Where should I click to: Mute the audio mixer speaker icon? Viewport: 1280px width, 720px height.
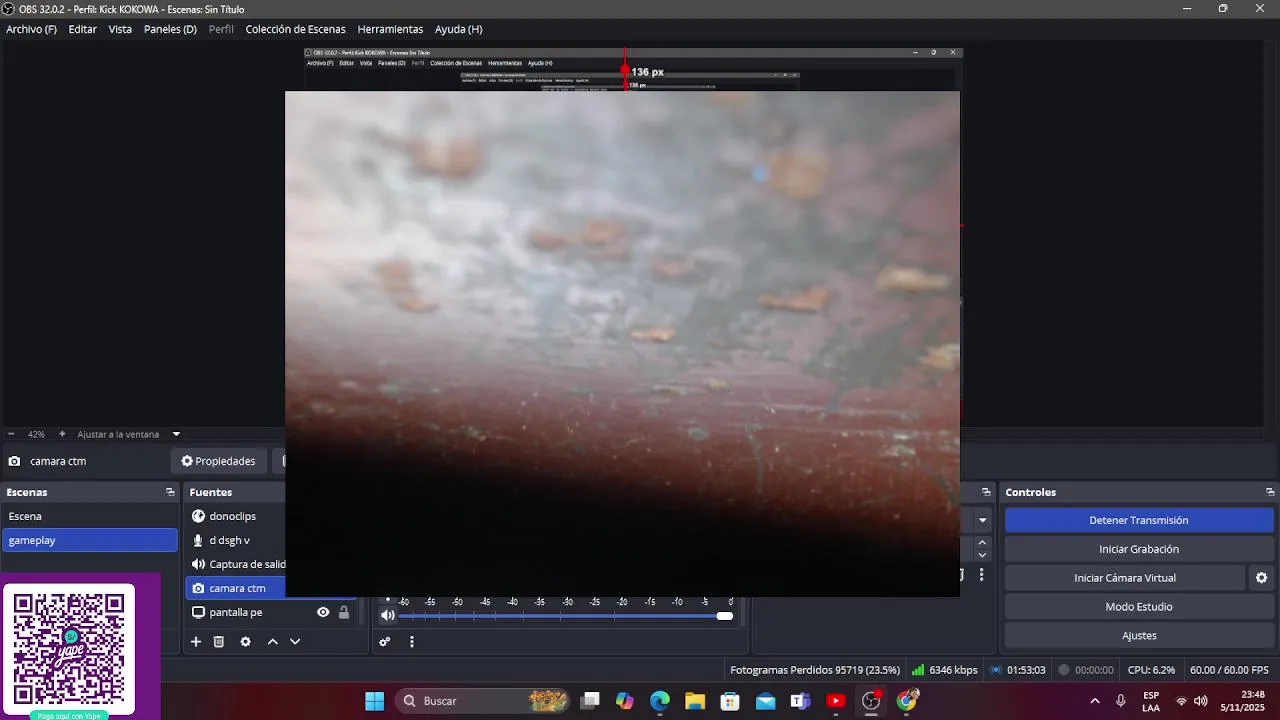click(x=388, y=615)
